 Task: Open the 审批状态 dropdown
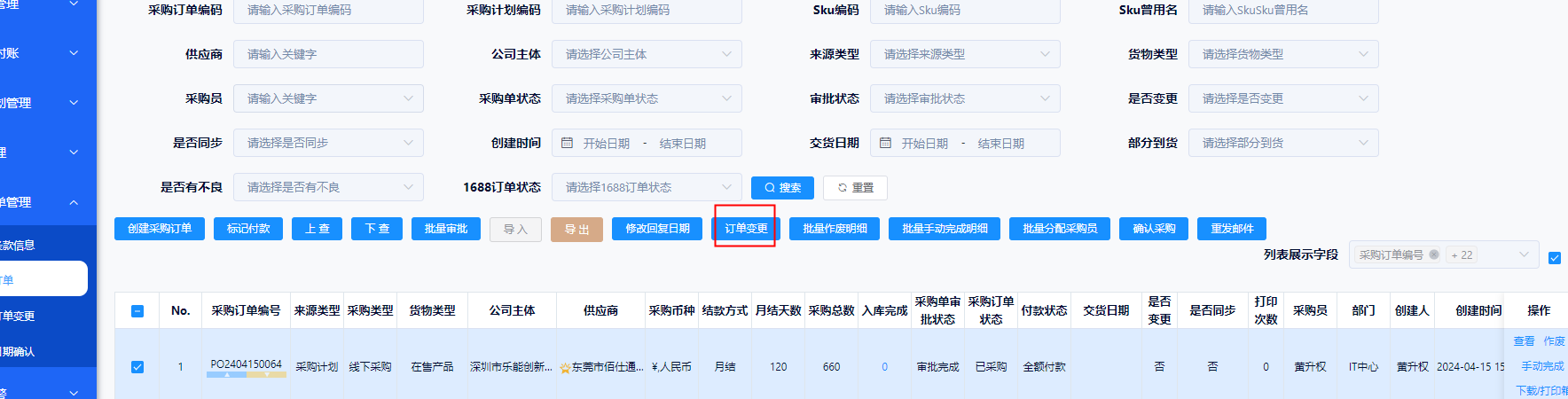[x=965, y=98]
